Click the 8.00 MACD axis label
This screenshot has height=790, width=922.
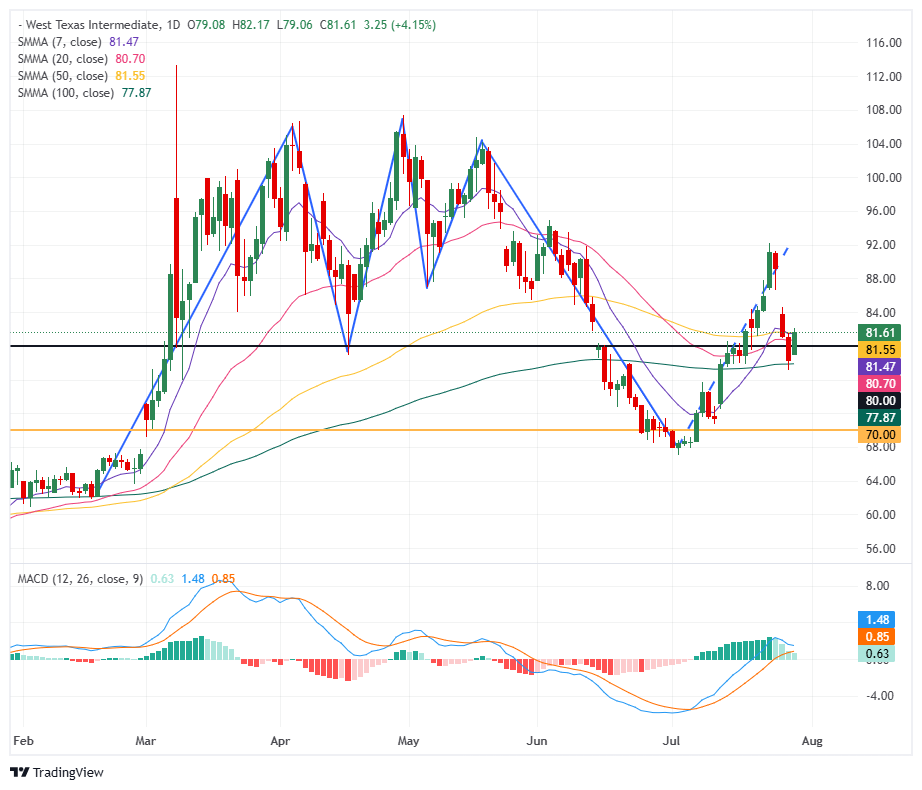click(877, 585)
